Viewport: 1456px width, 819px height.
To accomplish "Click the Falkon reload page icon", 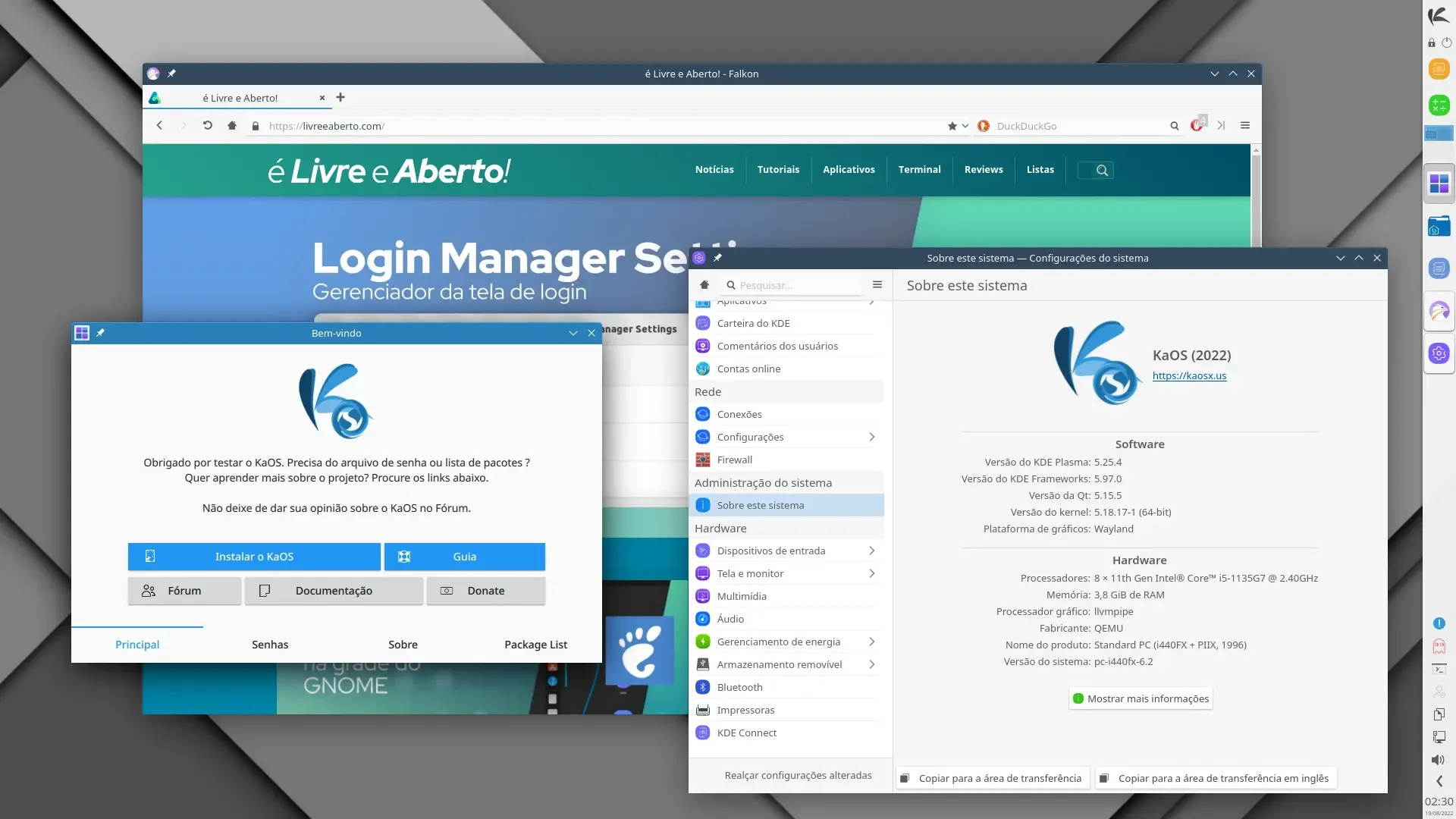I will coord(207,126).
